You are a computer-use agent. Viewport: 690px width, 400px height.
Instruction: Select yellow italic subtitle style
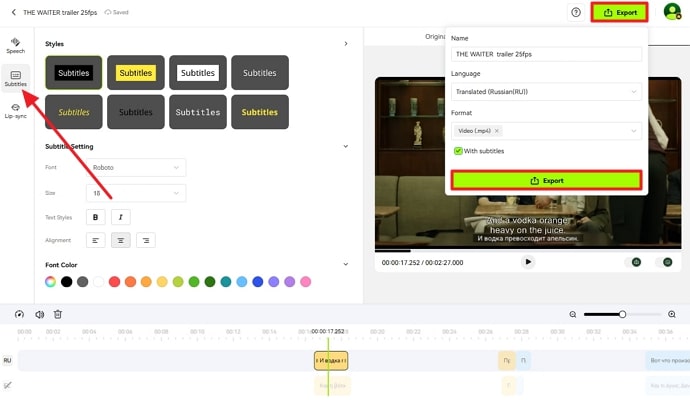click(73, 112)
